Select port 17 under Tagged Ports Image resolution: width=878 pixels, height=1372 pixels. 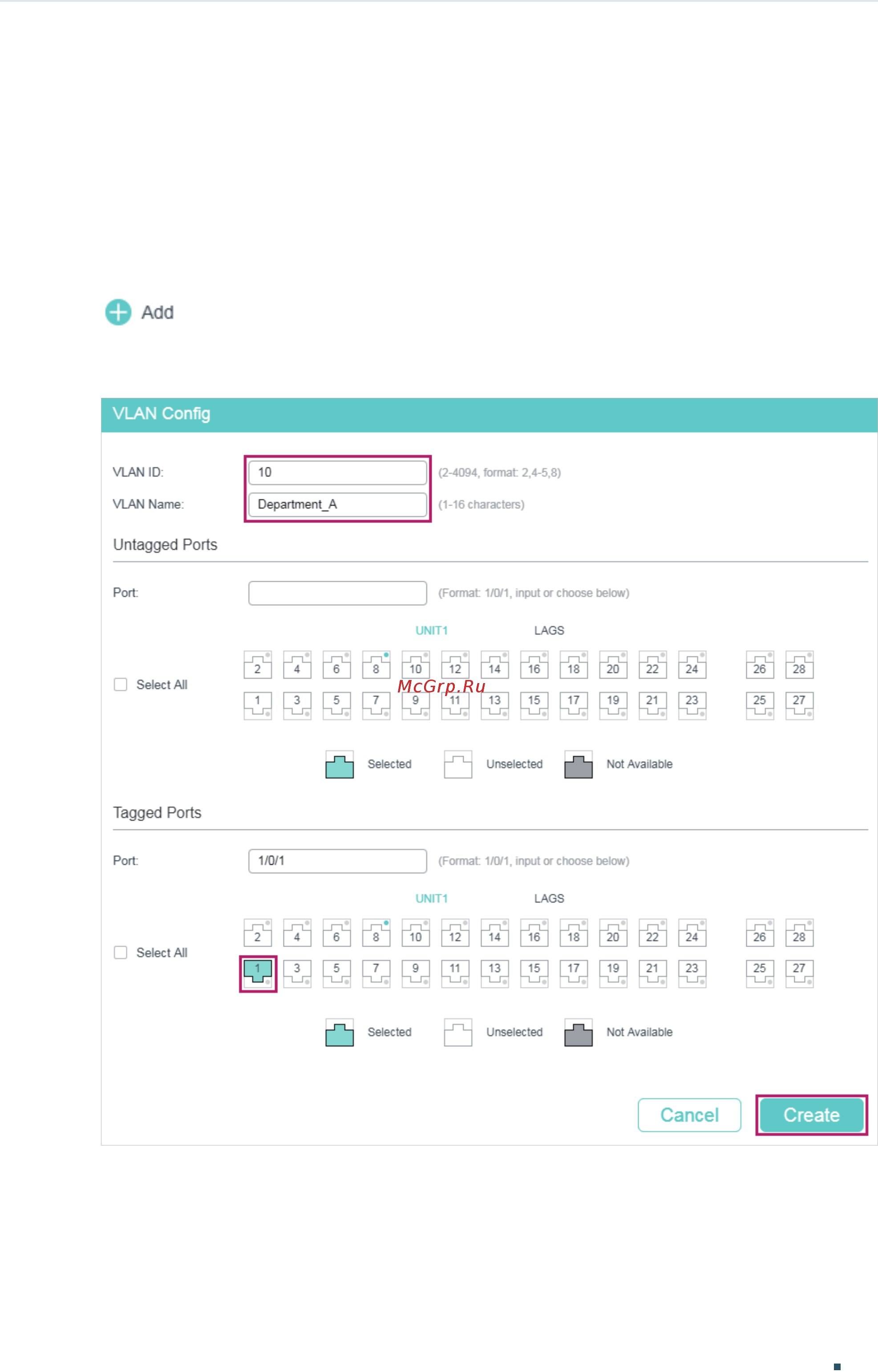click(x=574, y=974)
